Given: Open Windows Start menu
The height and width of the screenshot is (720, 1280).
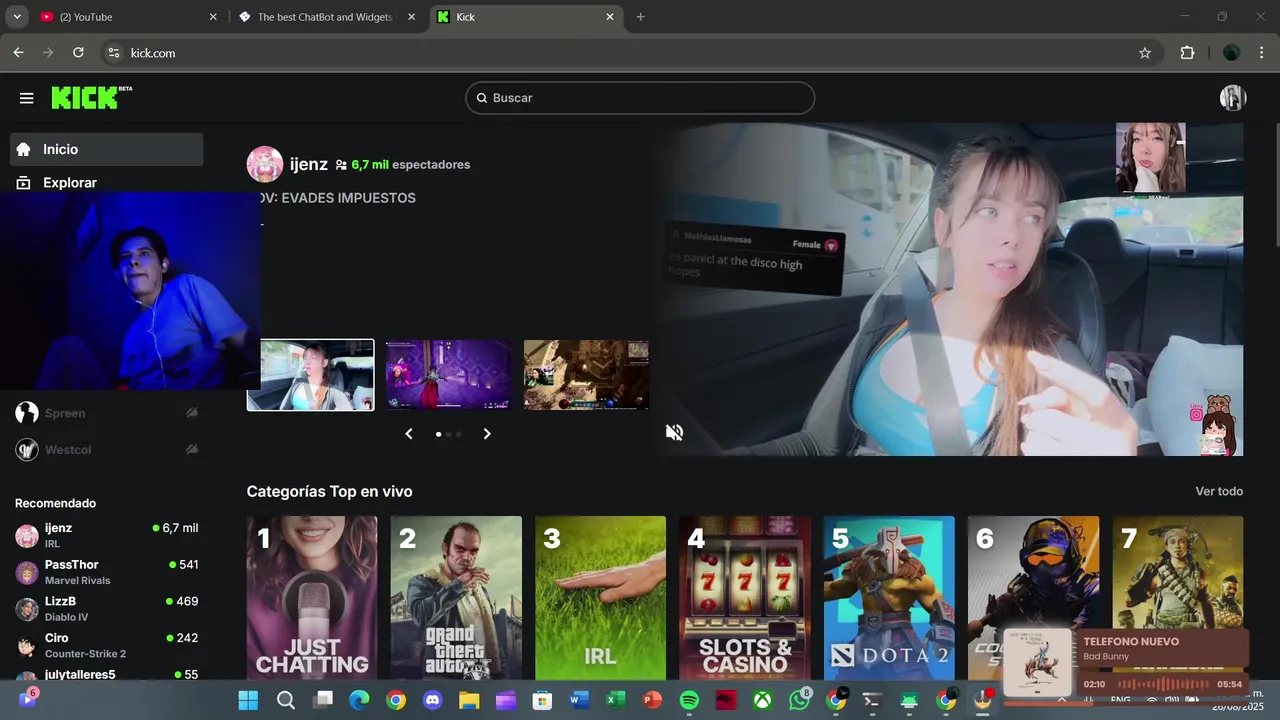Looking at the screenshot, I should (248, 700).
